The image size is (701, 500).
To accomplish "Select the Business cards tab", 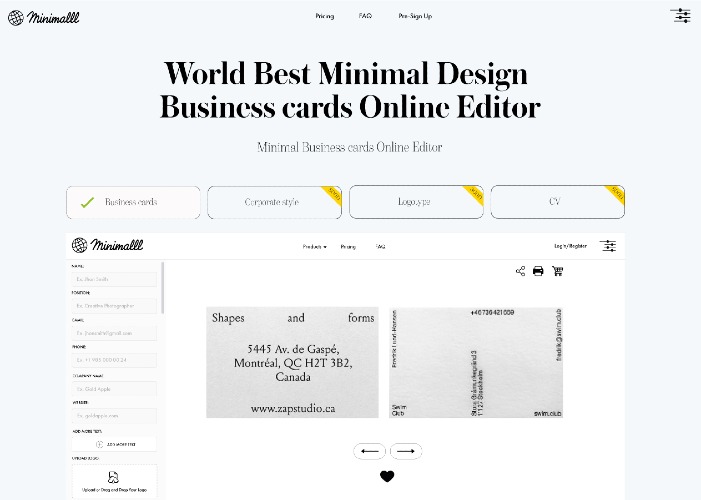I will point(133,202).
